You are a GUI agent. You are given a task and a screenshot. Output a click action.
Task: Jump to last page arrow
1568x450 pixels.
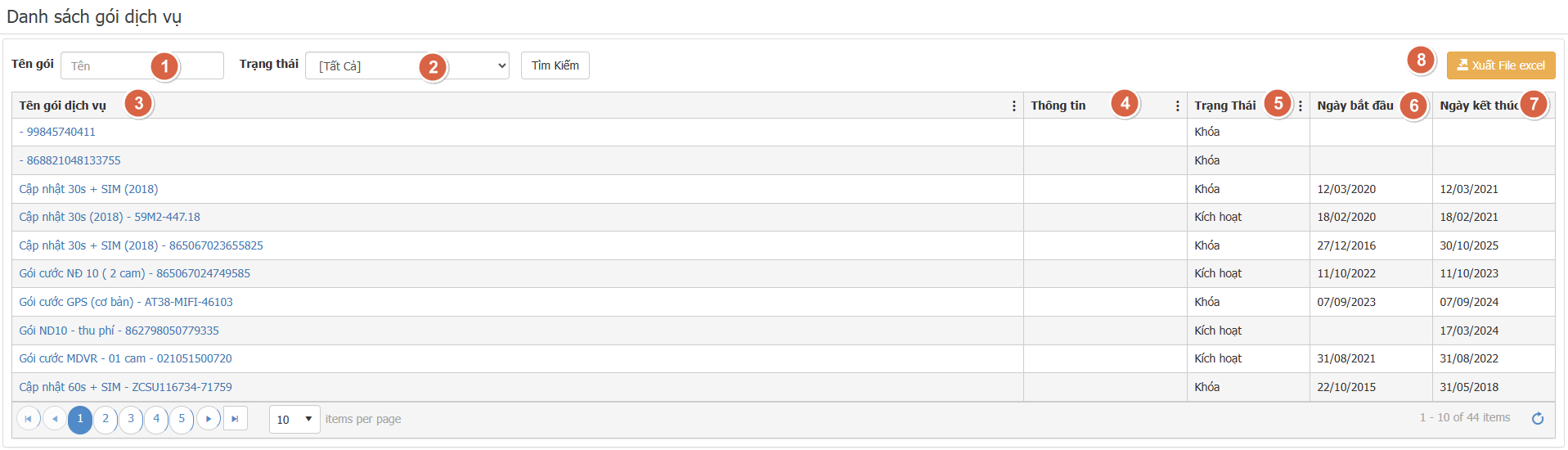(x=235, y=419)
